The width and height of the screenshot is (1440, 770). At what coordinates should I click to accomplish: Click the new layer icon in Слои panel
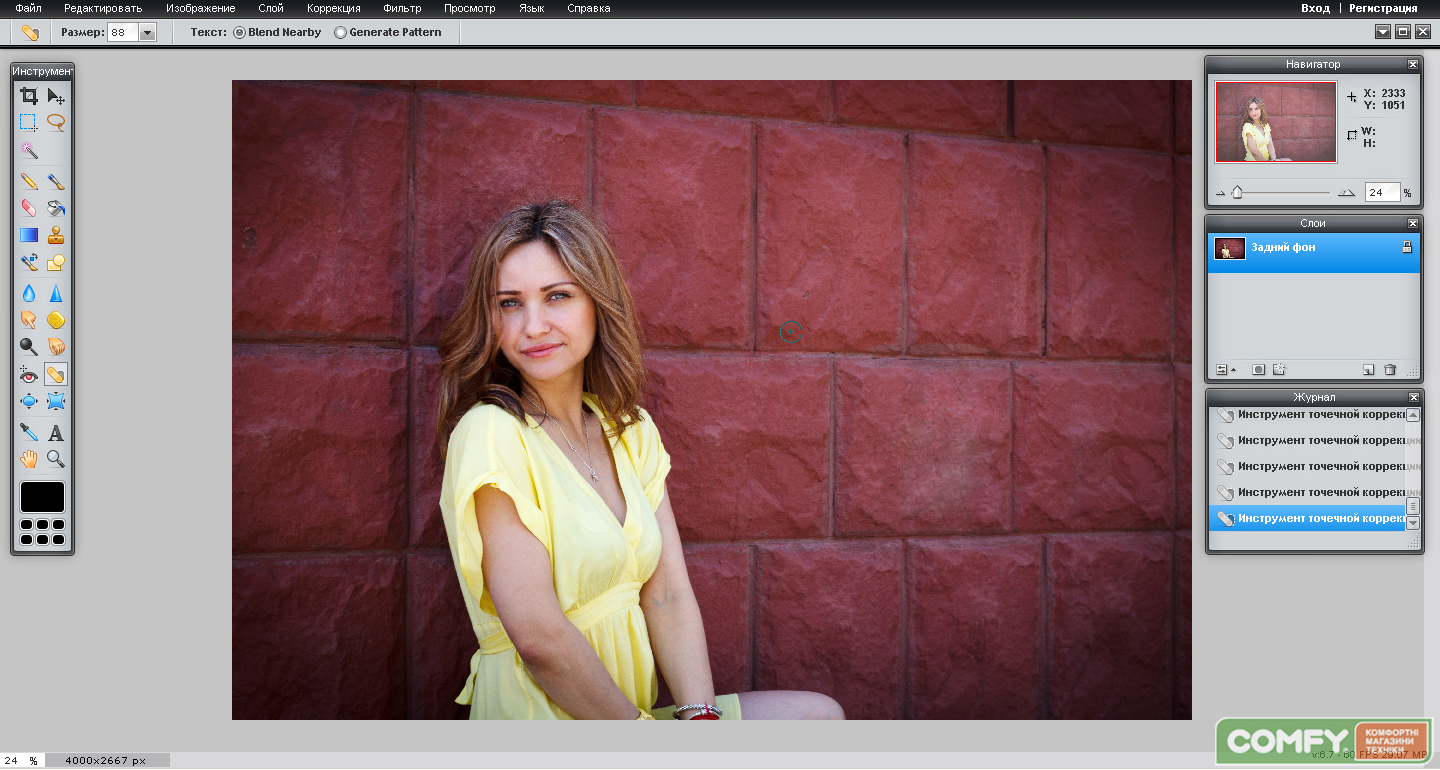pos(1368,370)
